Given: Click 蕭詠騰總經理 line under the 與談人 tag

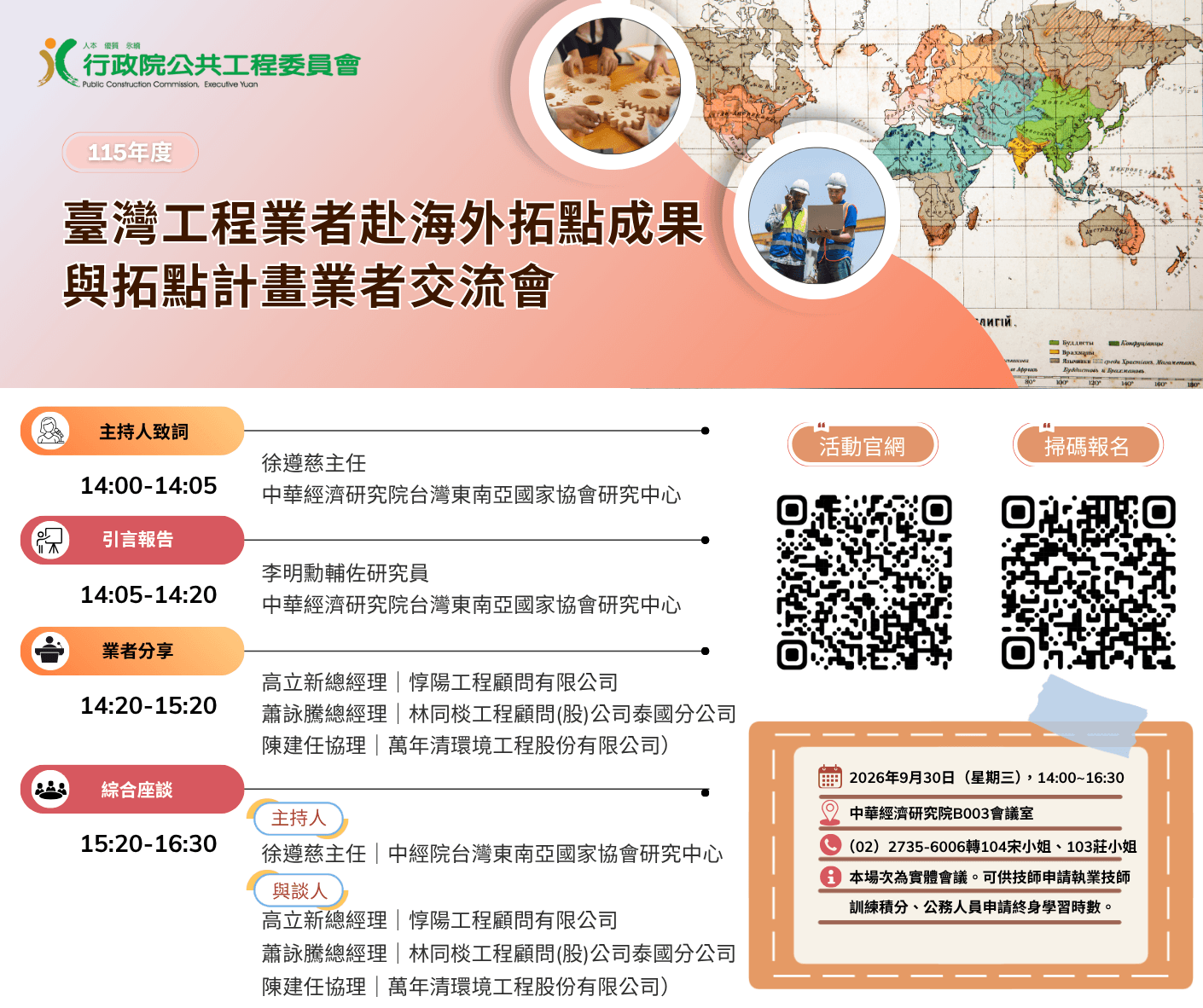Looking at the screenshot, I should click(x=499, y=953).
